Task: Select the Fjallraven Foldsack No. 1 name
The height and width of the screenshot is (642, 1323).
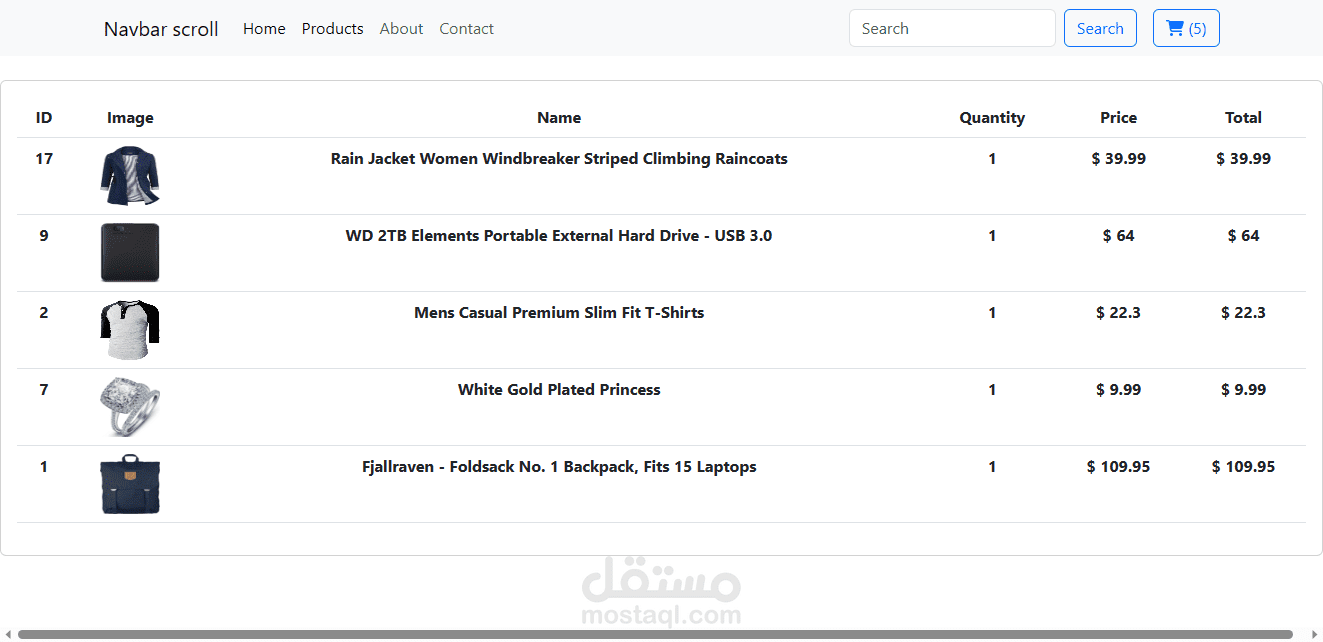Action: click(x=559, y=467)
